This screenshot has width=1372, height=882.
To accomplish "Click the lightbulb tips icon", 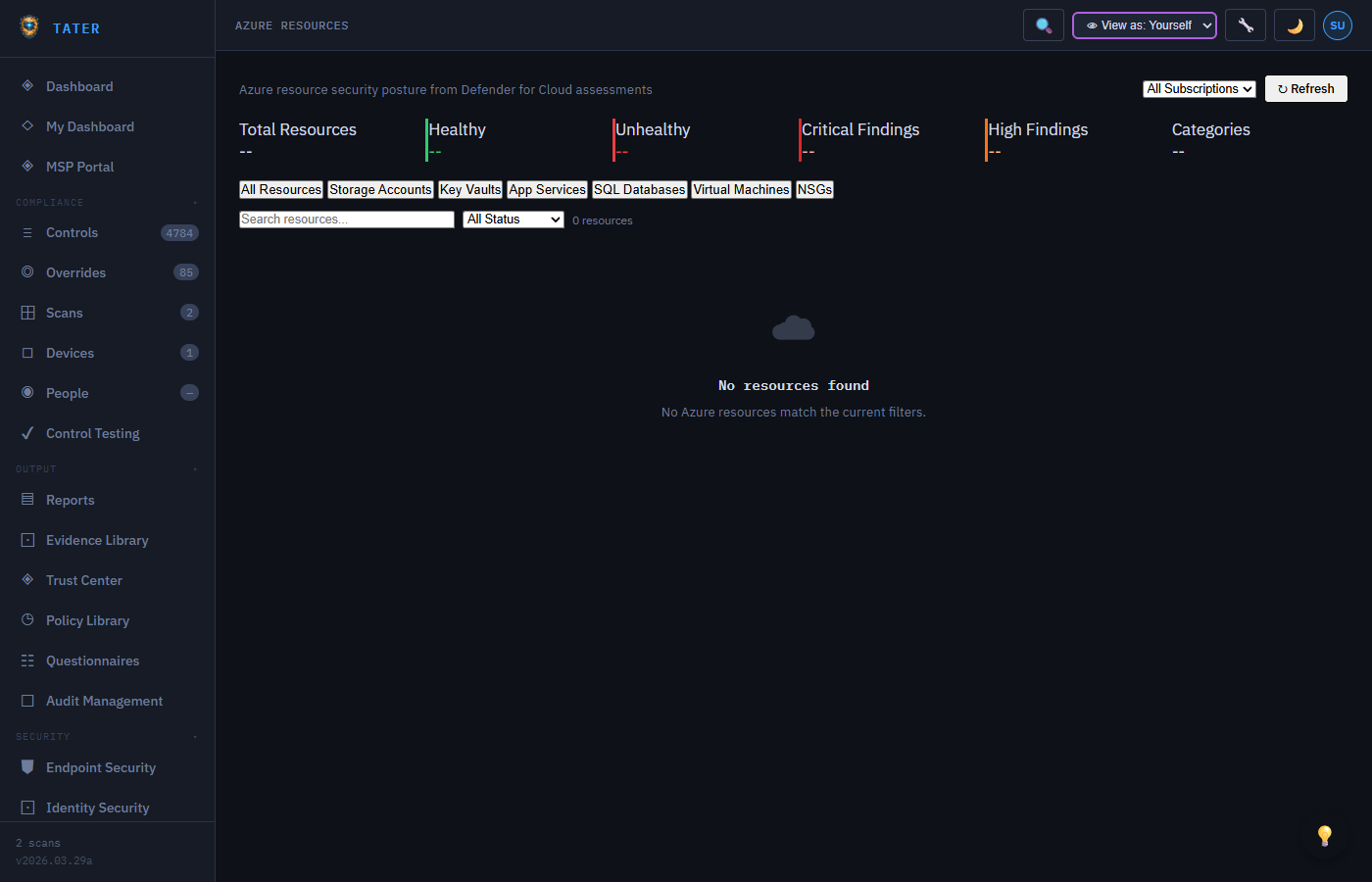I will click(x=1325, y=835).
